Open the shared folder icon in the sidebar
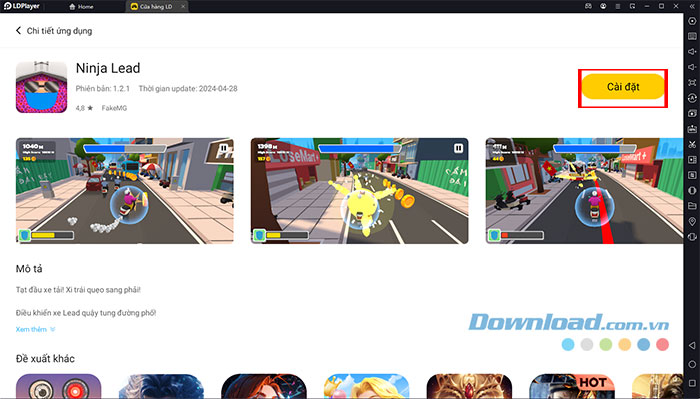This screenshot has height=399, width=700. [692, 206]
